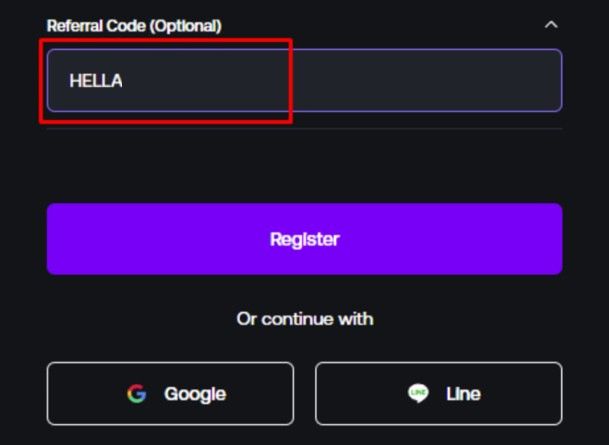Continue with Google sign-in button

(170, 394)
